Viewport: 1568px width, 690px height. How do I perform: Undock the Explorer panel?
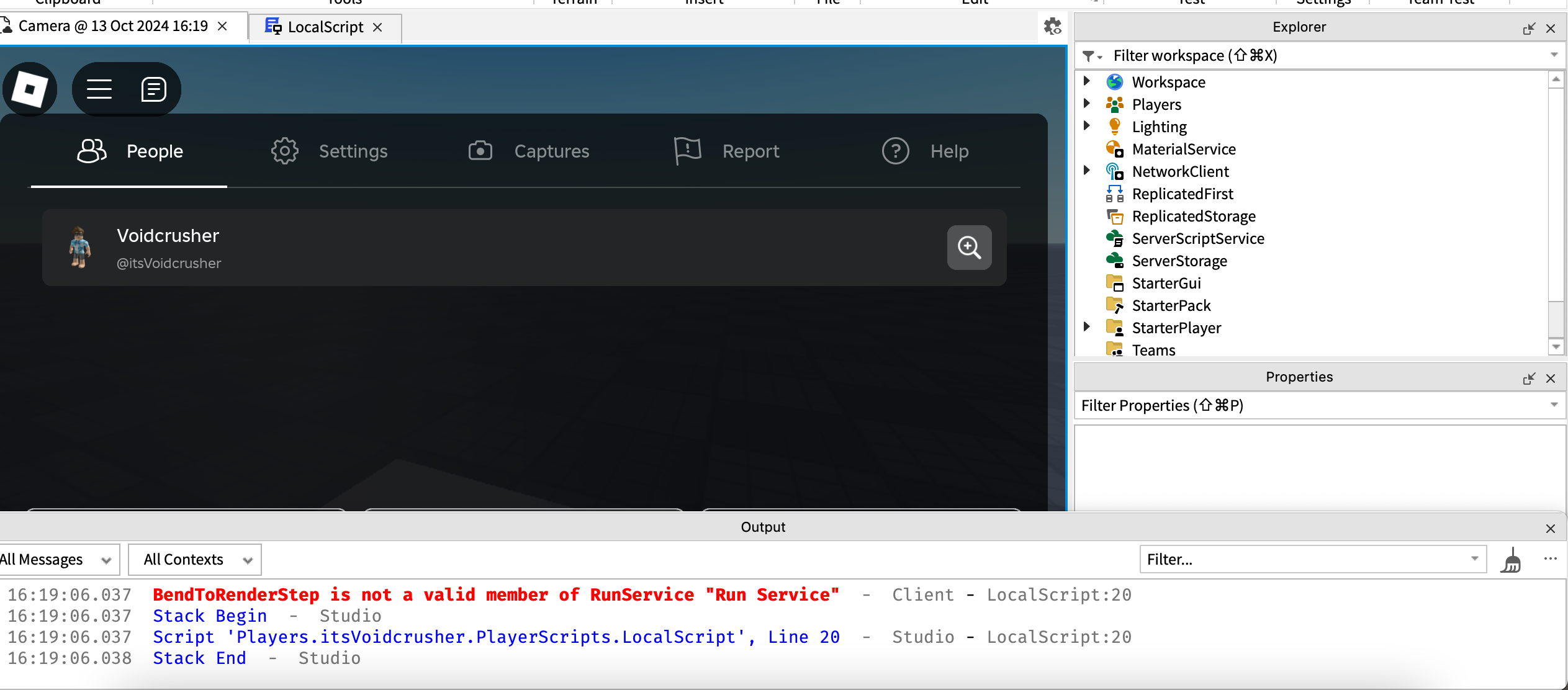[x=1529, y=29]
